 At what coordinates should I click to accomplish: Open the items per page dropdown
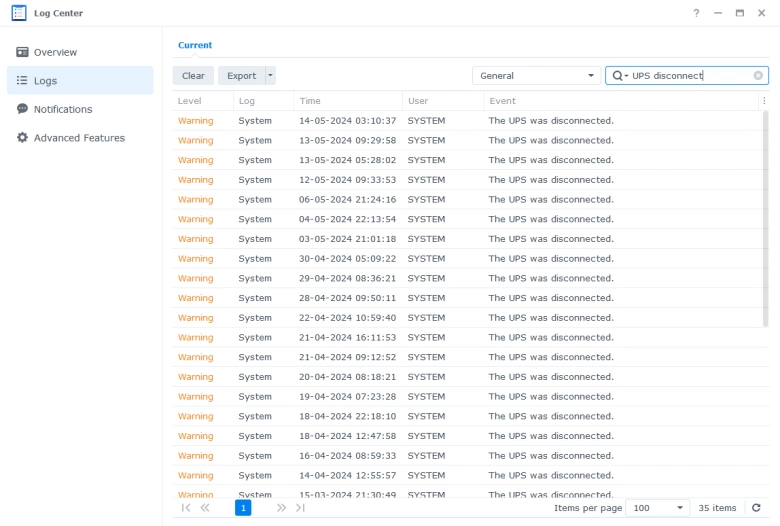coord(657,508)
